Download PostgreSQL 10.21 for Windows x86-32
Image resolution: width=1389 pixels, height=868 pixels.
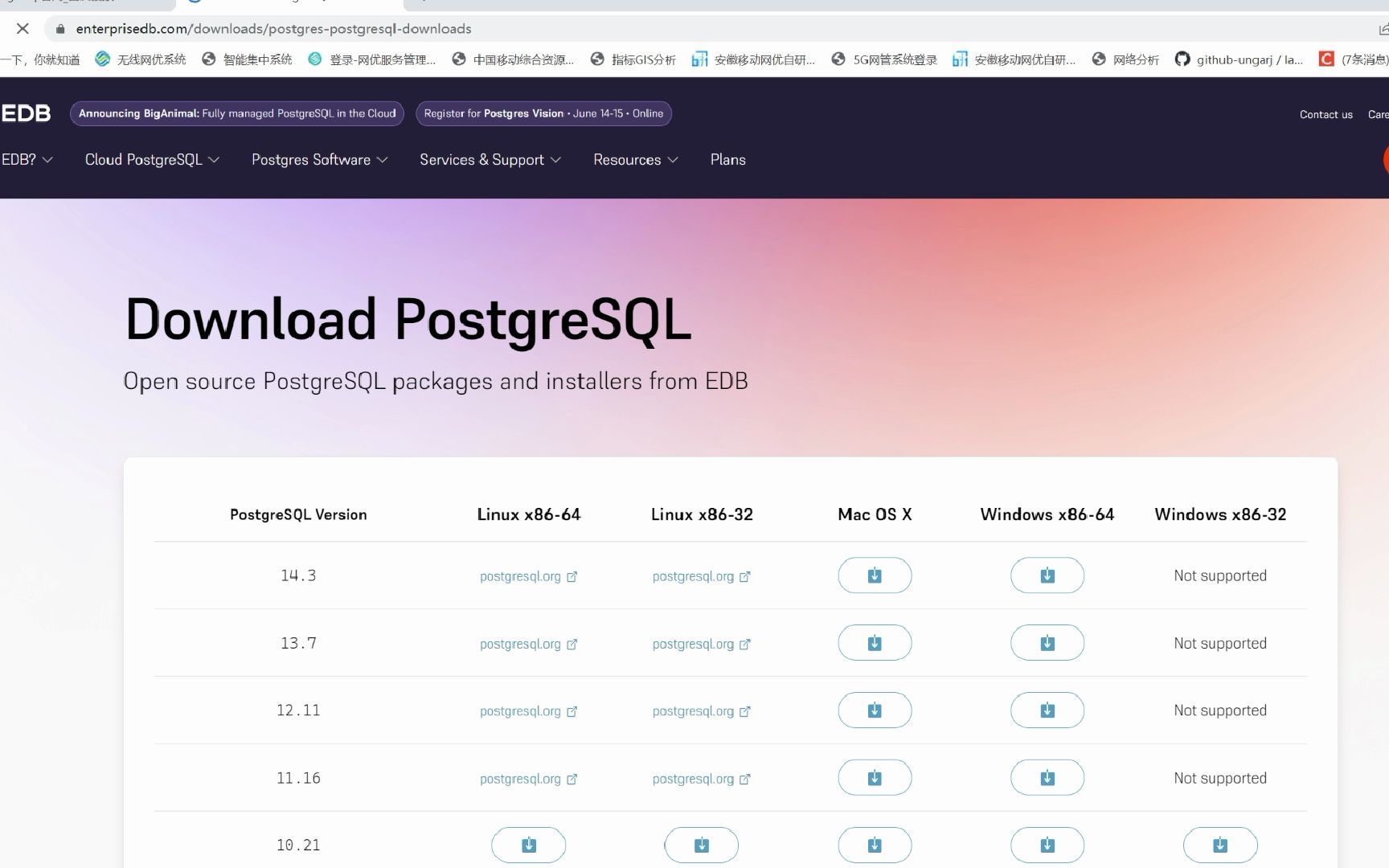pos(1220,845)
